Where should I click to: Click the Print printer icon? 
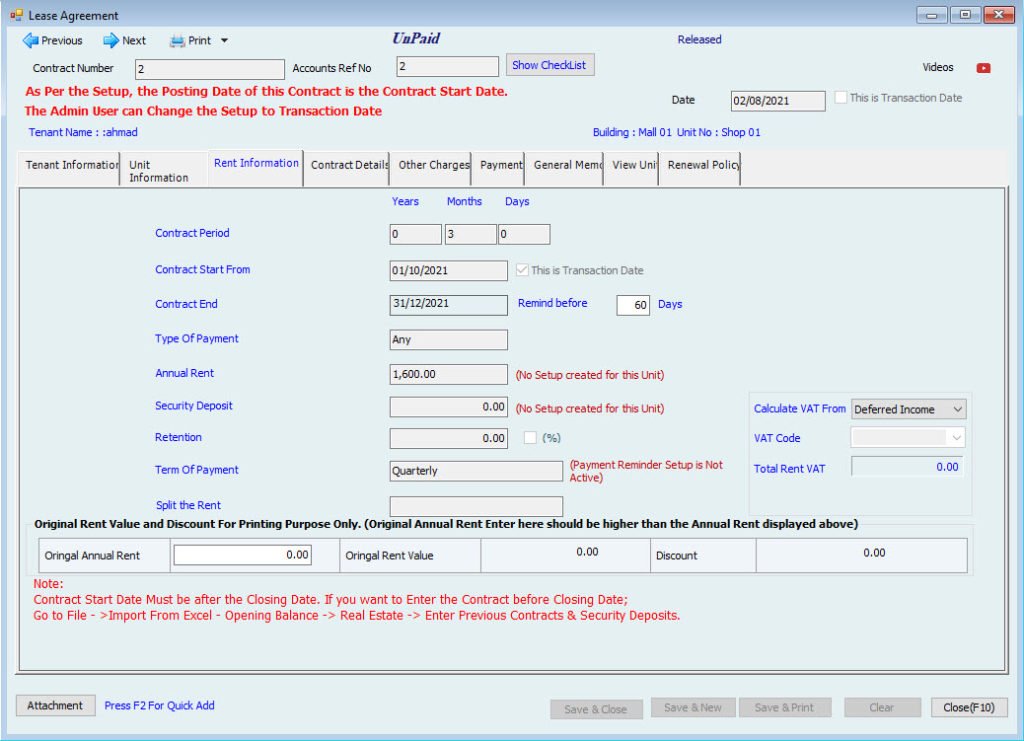click(x=177, y=41)
